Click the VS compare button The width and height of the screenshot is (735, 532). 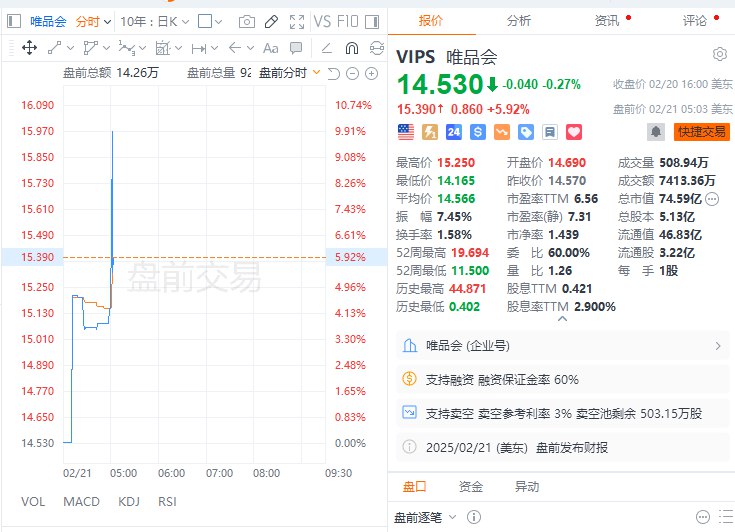point(322,22)
